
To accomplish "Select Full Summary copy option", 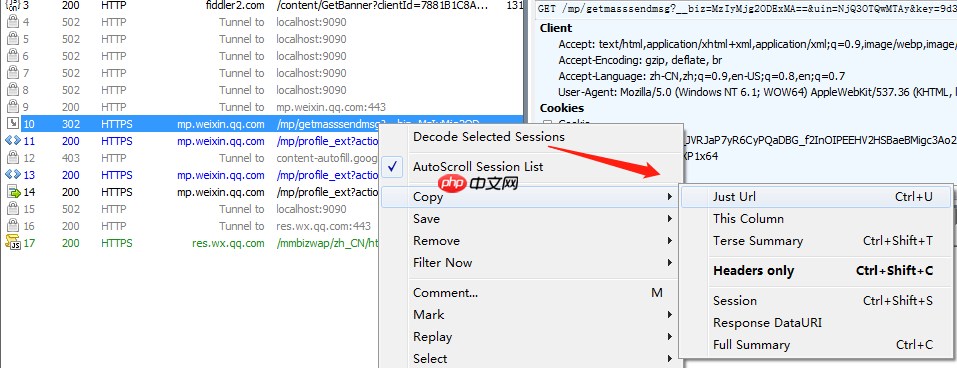I will [816, 345].
